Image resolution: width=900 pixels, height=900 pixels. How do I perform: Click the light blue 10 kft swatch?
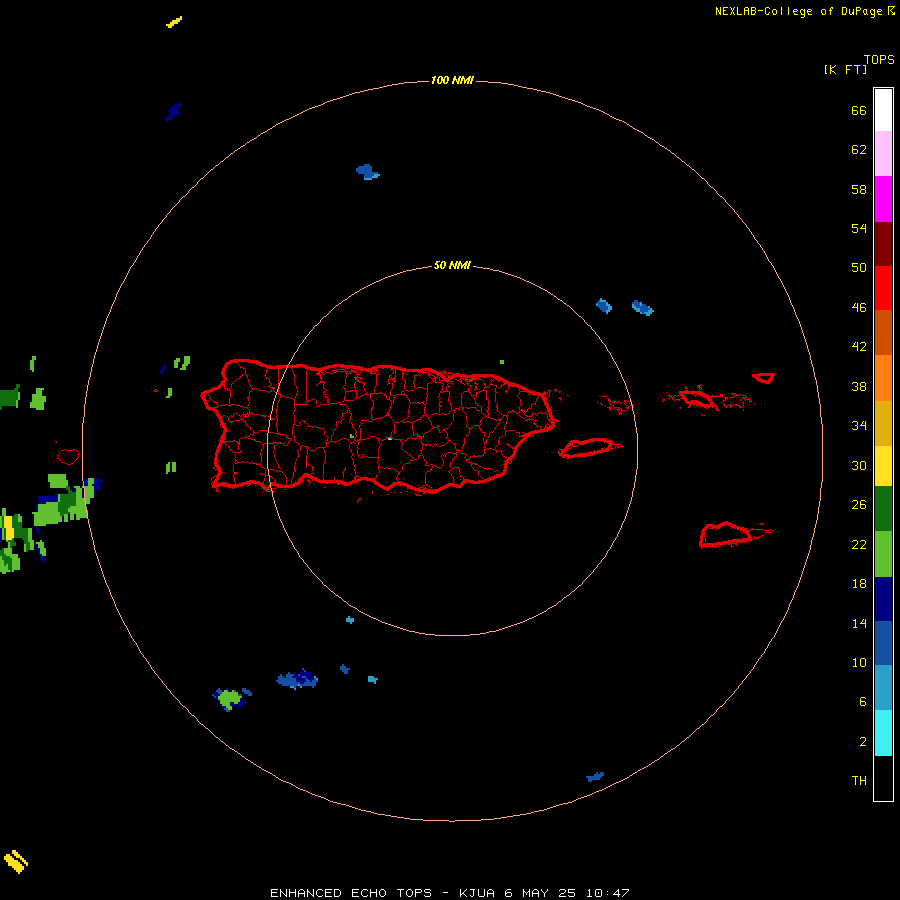[883, 687]
